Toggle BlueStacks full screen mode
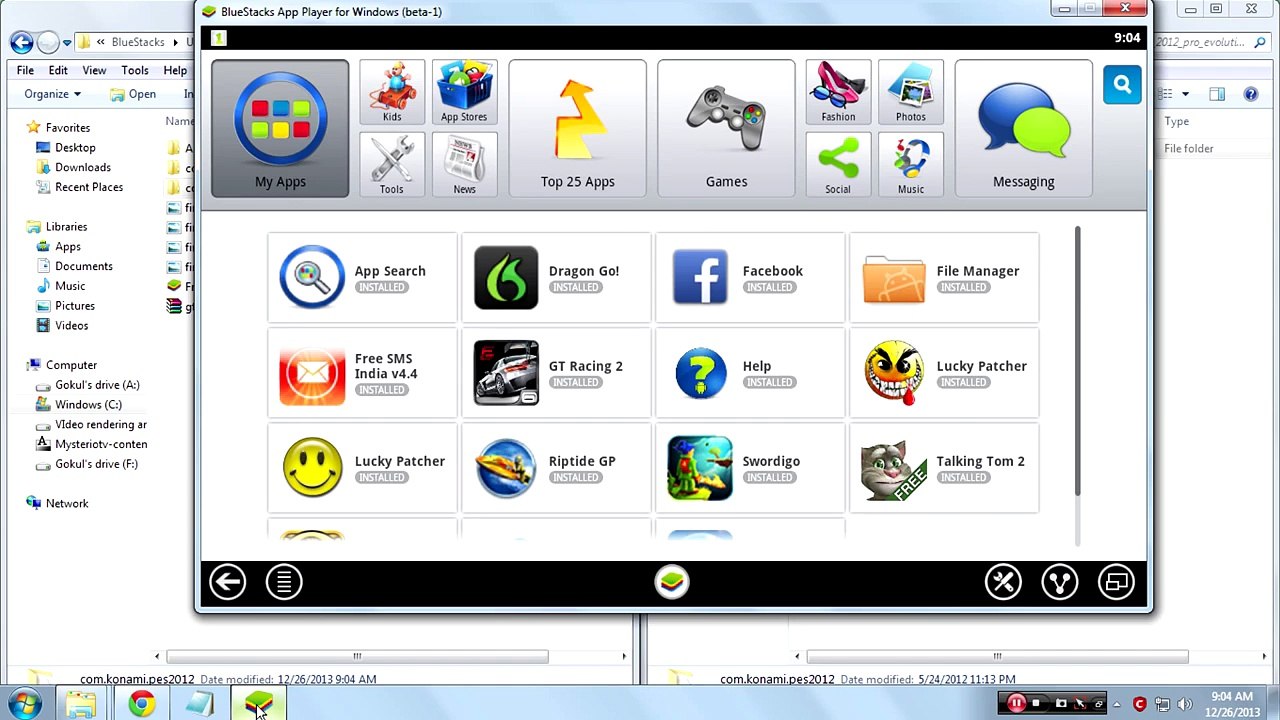This screenshot has width=1280, height=720. coord(1116,582)
